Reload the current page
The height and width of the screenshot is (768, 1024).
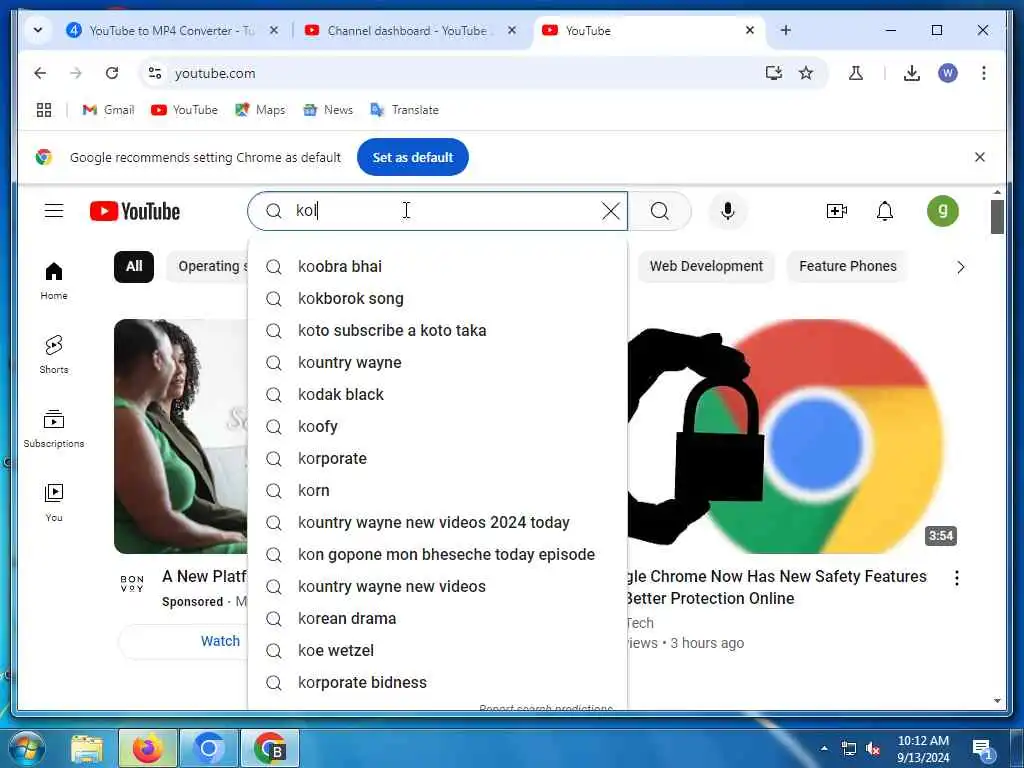pos(112,73)
